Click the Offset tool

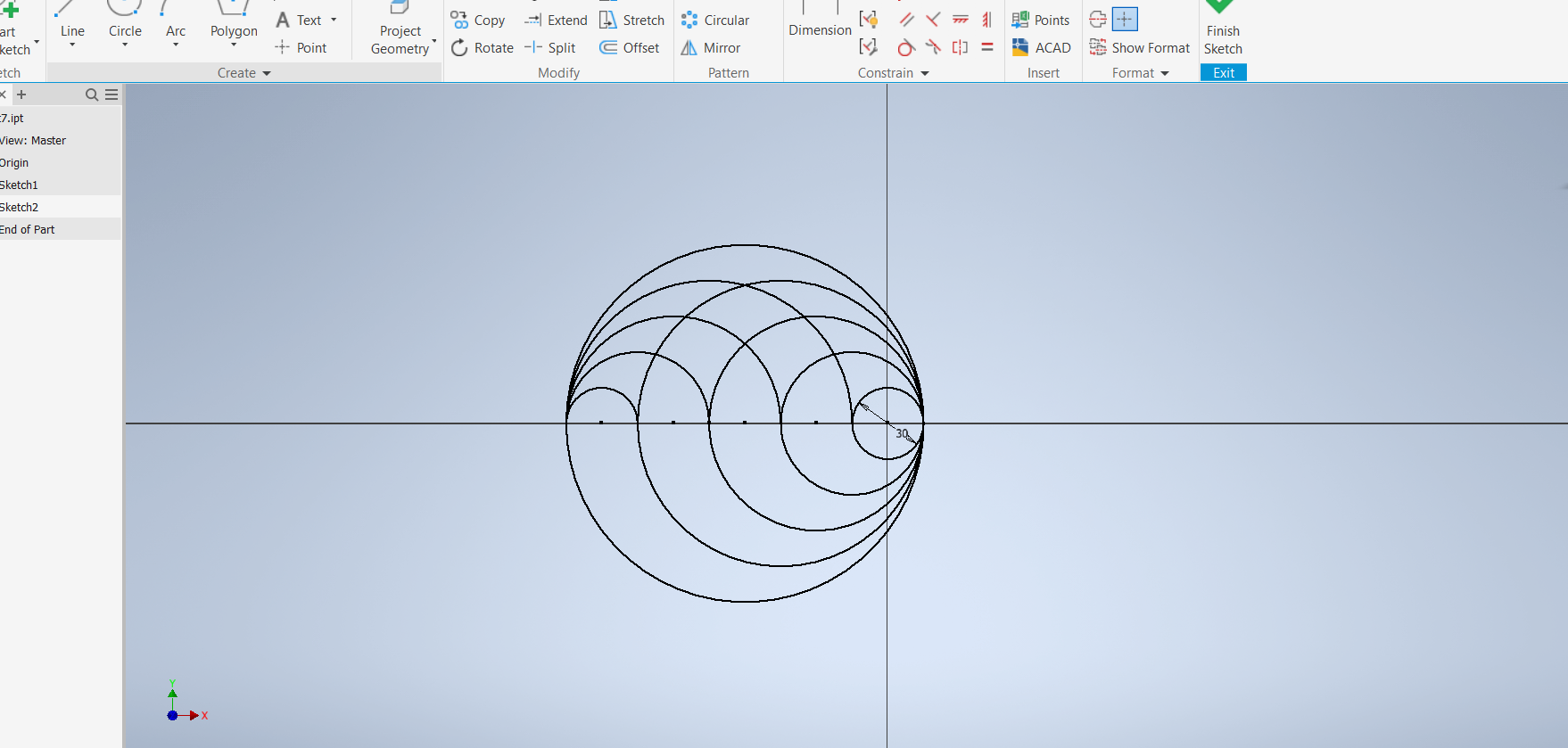coord(630,48)
